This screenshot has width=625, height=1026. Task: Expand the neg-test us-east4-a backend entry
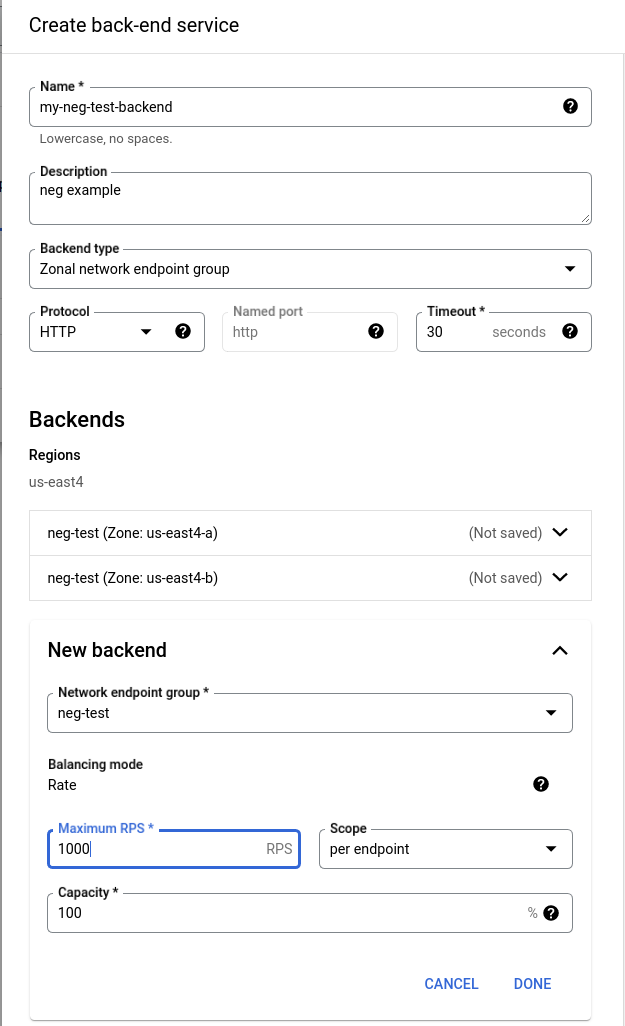561,532
